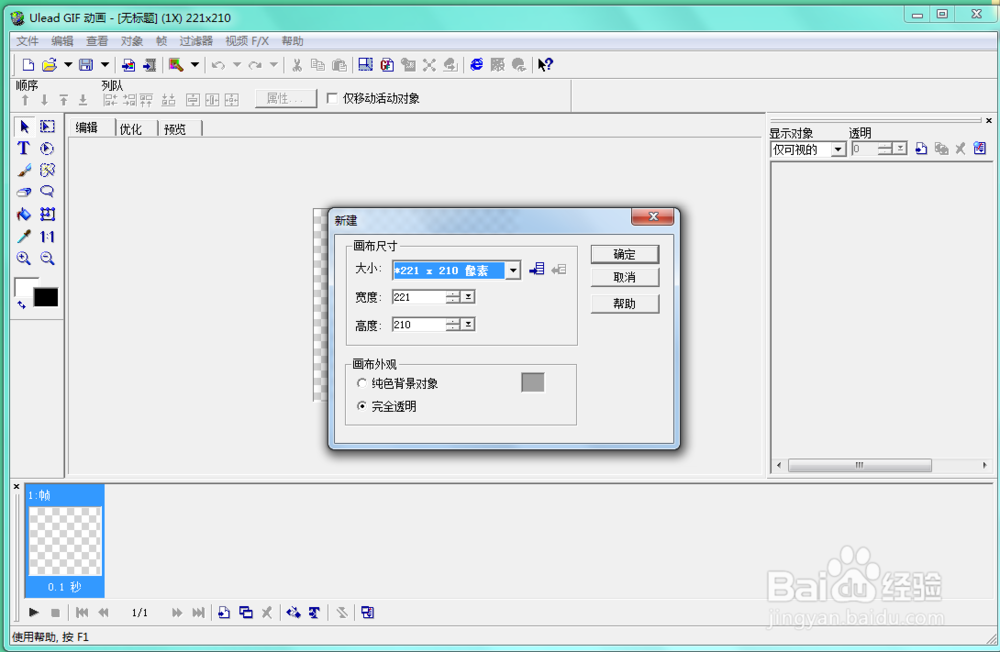Click the Play animation button
The width and height of the screenshot is (1000, 652).
point(34,612)
